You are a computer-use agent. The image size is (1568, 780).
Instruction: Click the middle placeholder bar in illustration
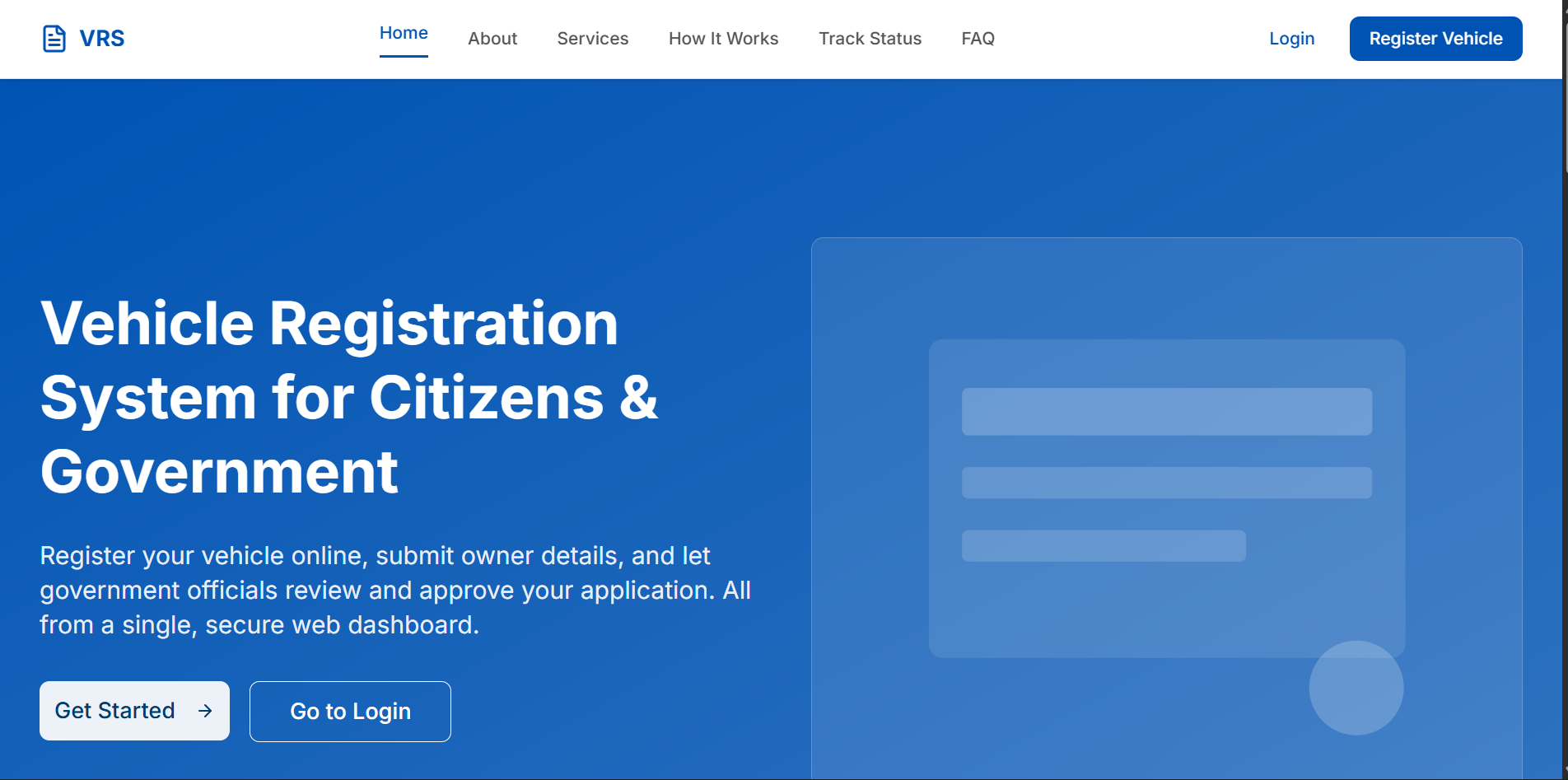point(1166,483)
